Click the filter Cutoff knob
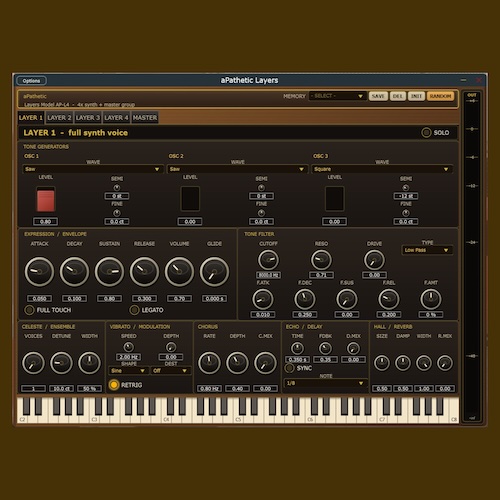500x500 pixels. (x=268, y=260)
